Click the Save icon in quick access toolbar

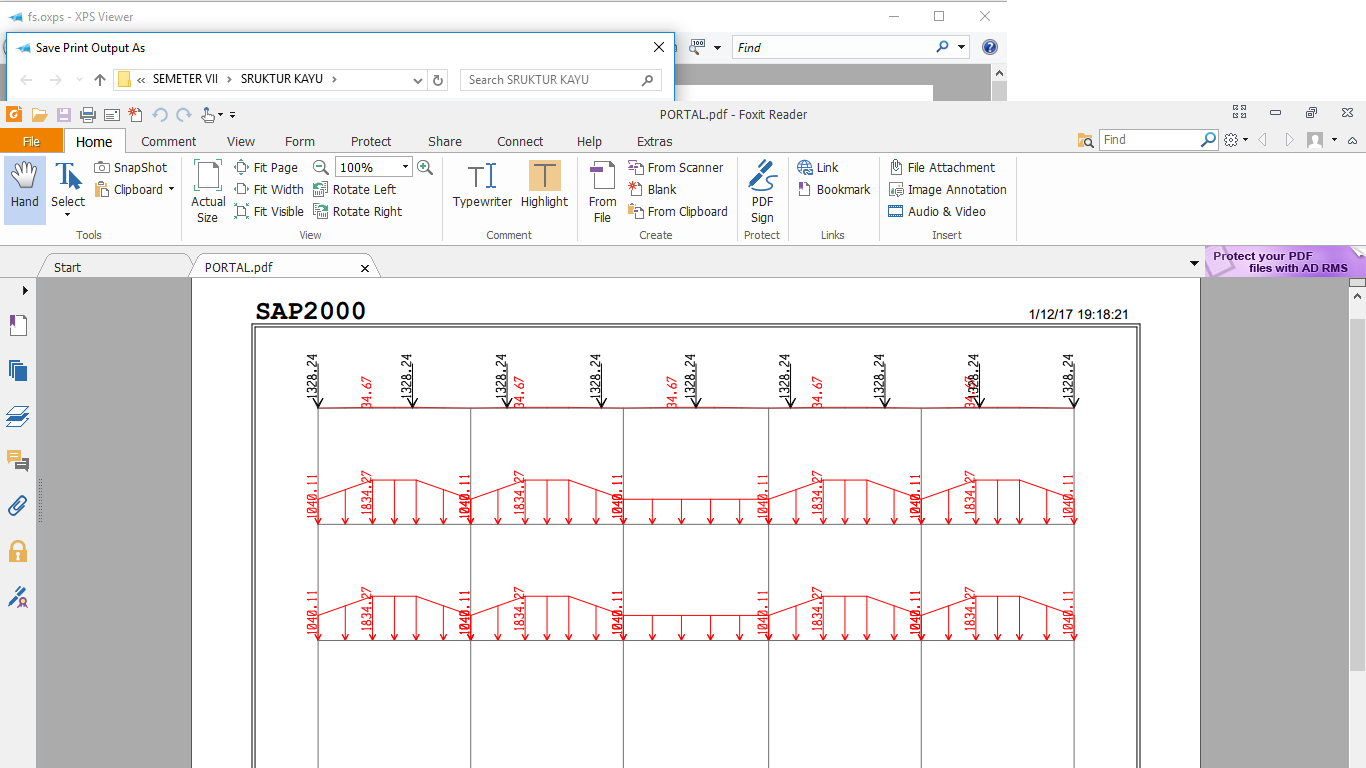point(64,115)
